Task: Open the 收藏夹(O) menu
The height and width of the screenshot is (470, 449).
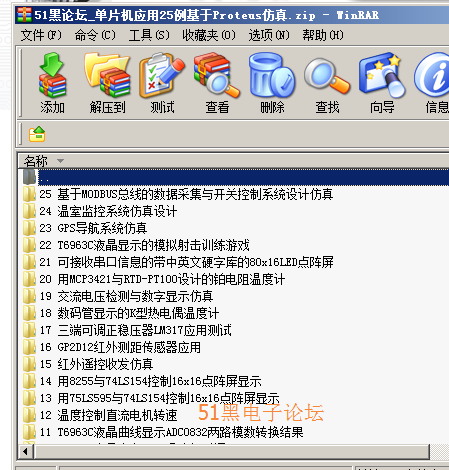Action: (209, 35)
